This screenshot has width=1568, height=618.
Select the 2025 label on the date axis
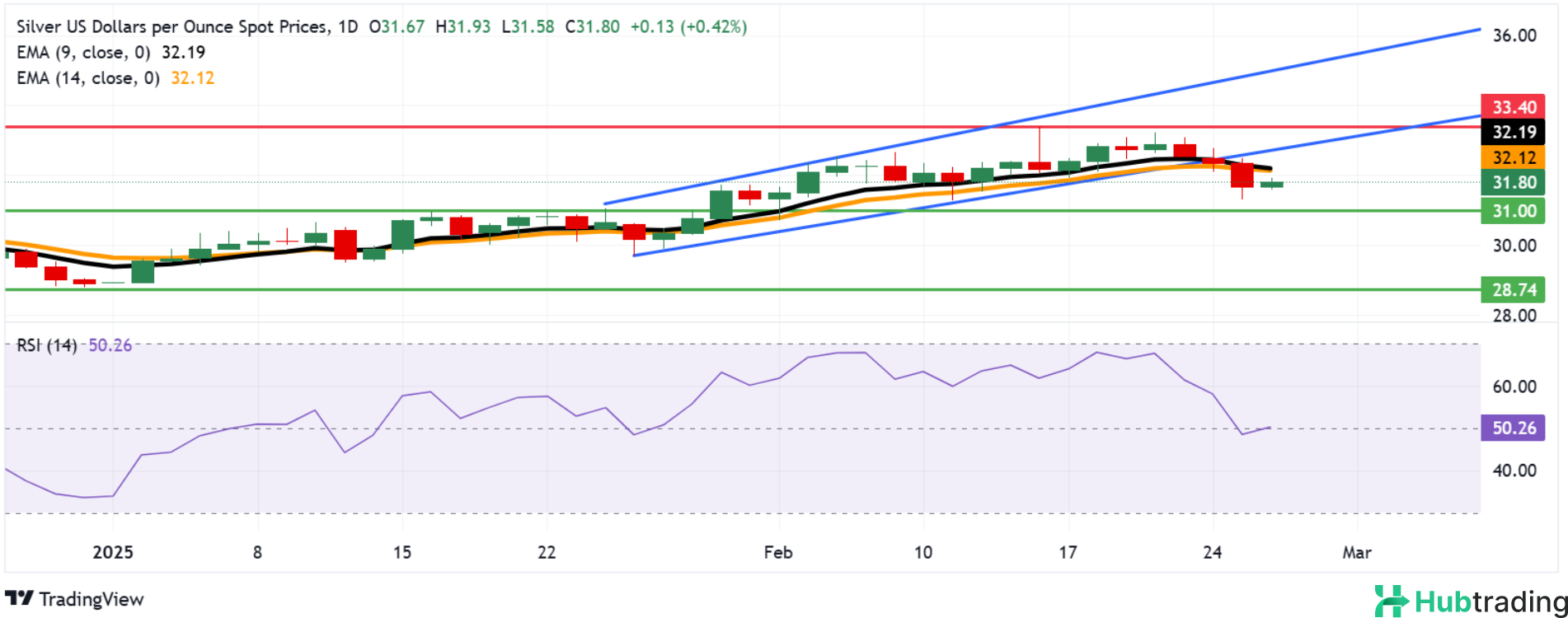(x=113, y=552)
